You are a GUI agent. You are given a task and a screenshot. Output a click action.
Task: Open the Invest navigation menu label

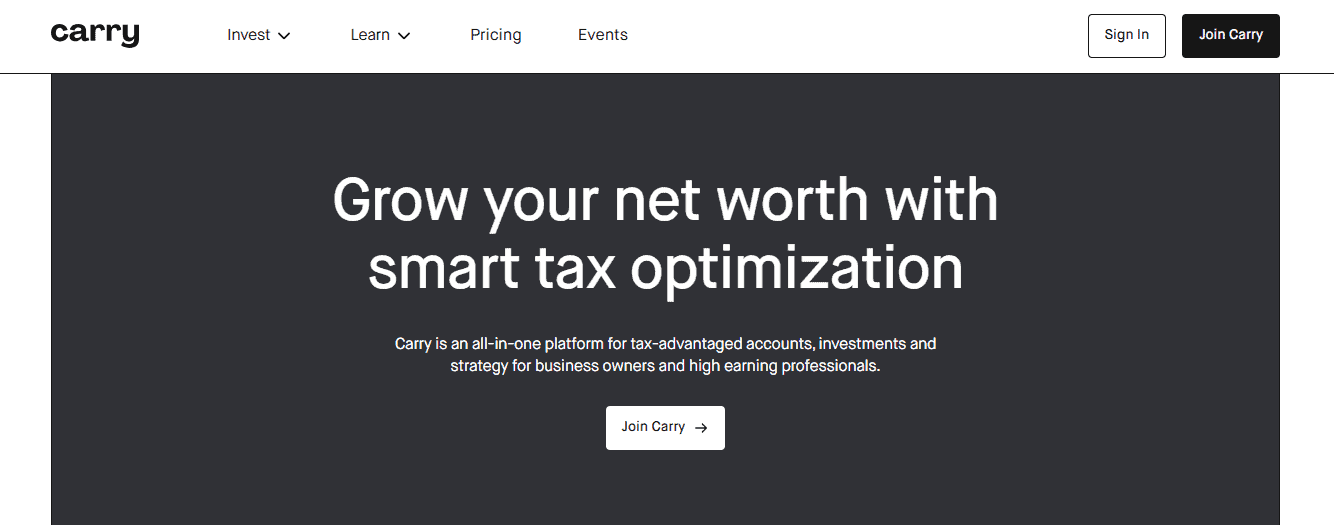click(248, 35)
